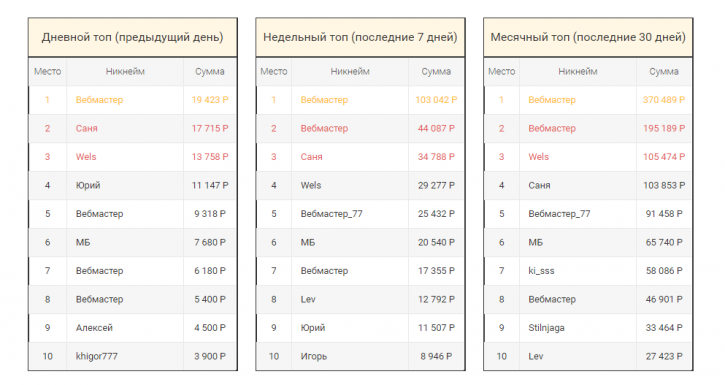Open Stilnjaga in the monthly top
This screenshot has width=725, height=385.
coord(546,328)
